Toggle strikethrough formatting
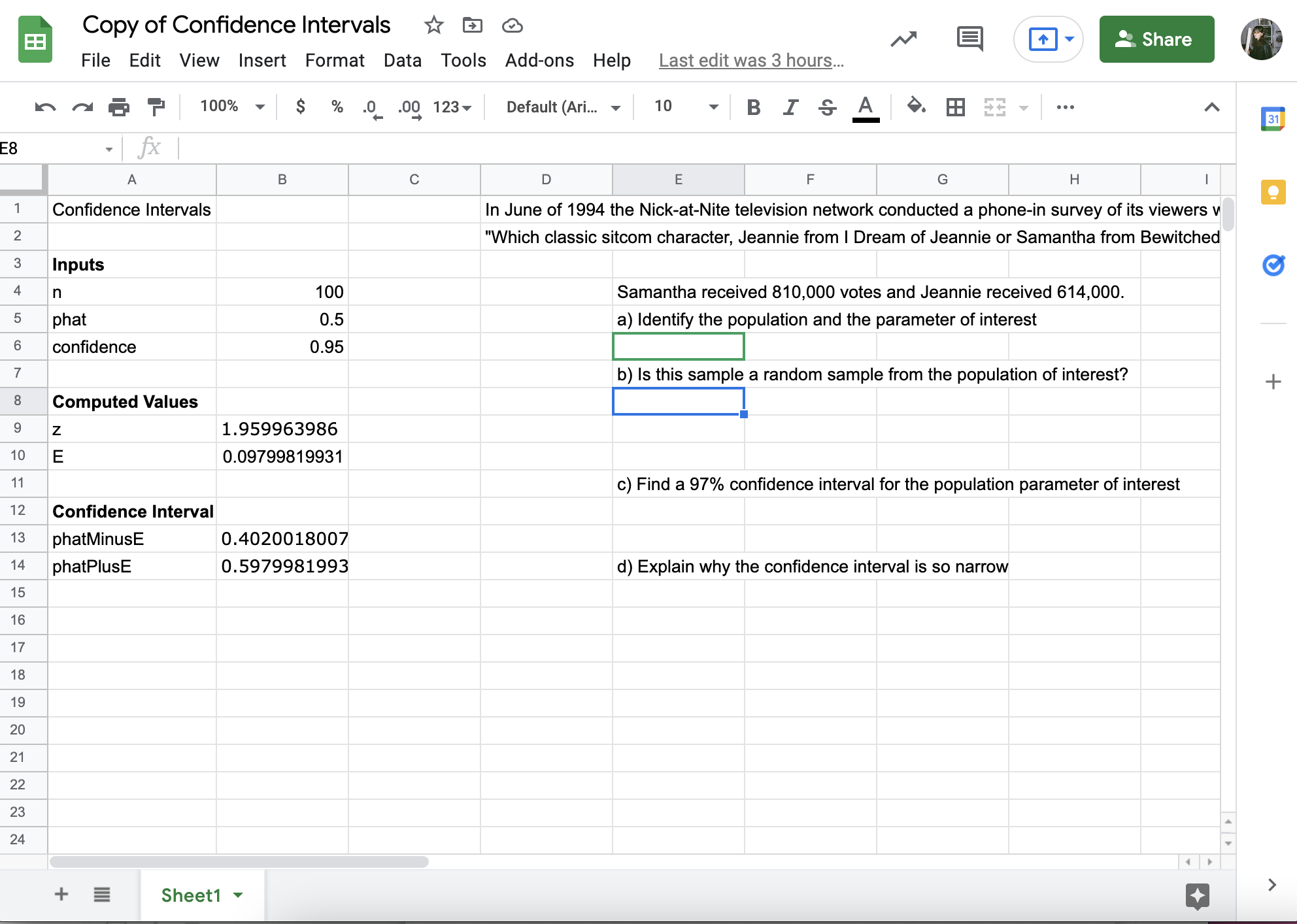The width and height of the screenshot is (1297, 924). (827, 107)
